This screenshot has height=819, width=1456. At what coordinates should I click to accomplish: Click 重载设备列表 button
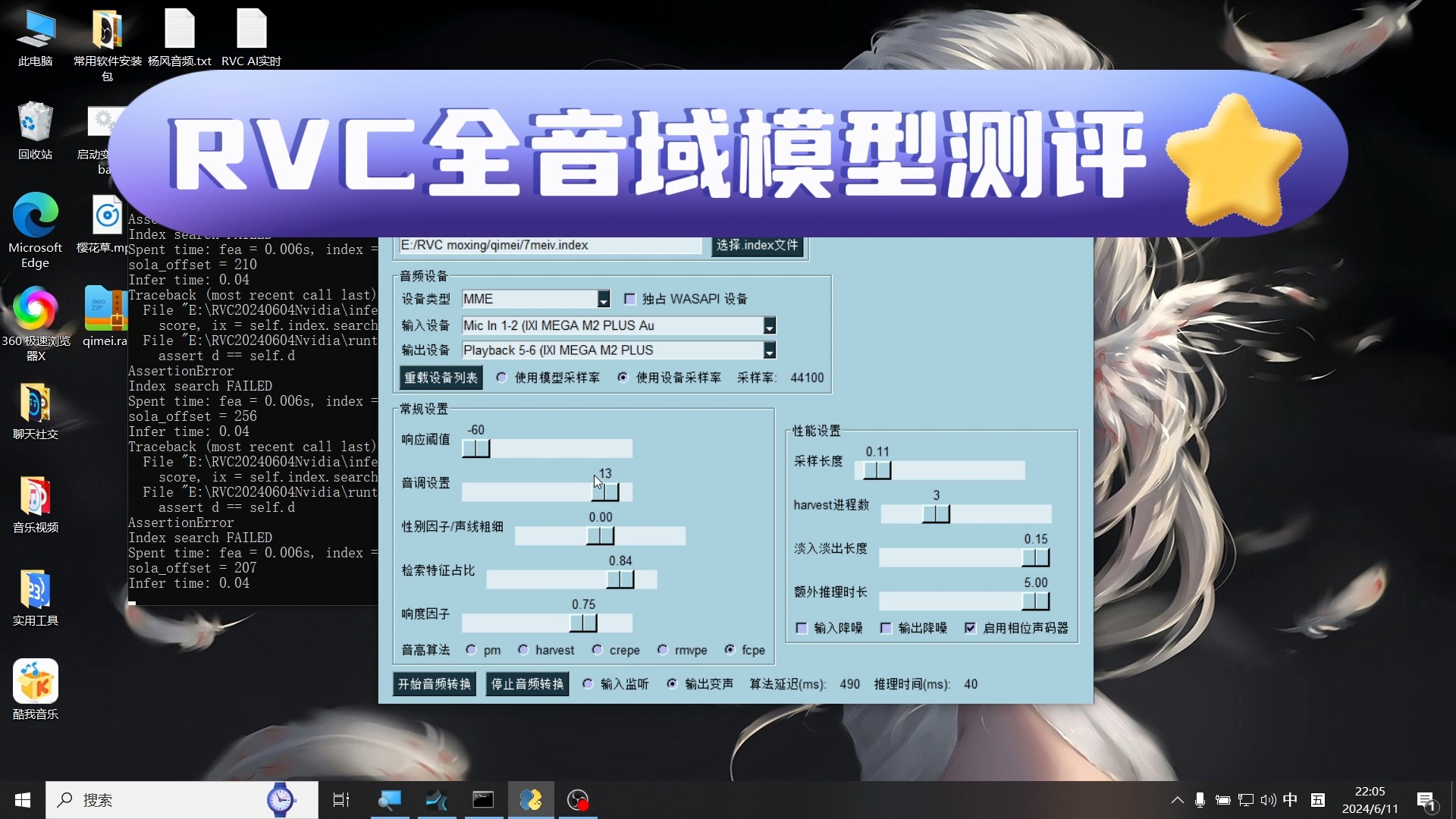pos(441,378)
